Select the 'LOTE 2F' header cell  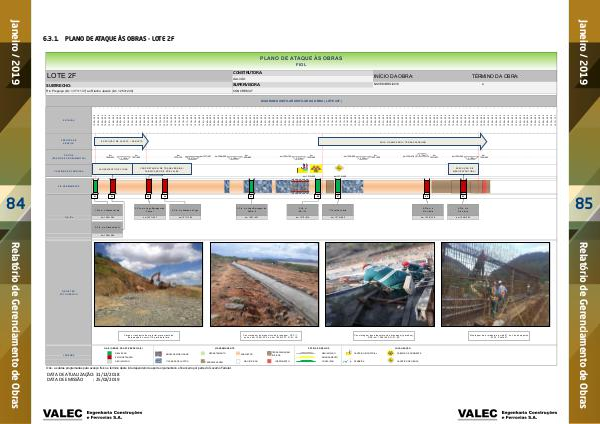point(138,76)
